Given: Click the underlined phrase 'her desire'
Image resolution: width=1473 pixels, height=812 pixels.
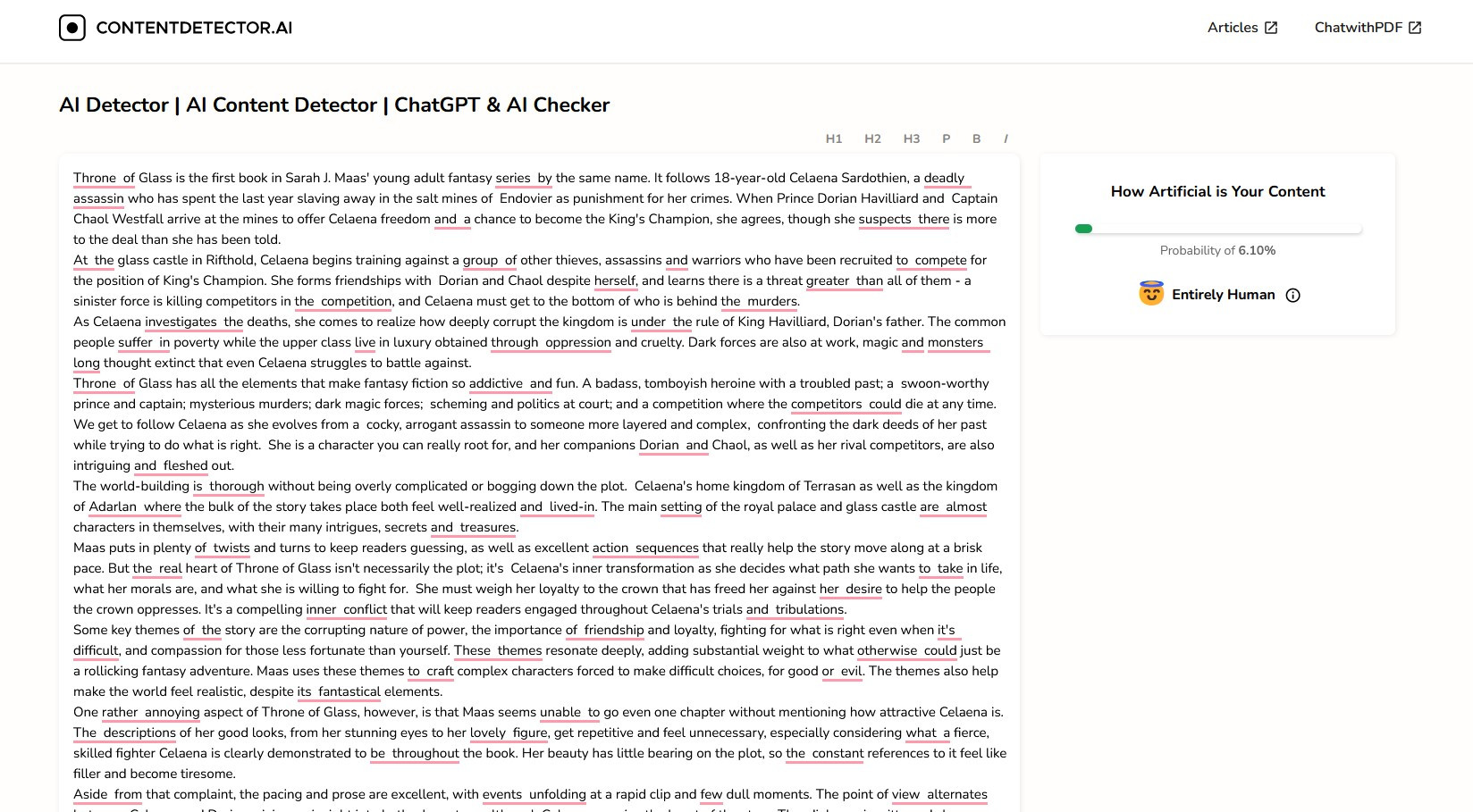Looking at the screenshot, I should point(851,589).
